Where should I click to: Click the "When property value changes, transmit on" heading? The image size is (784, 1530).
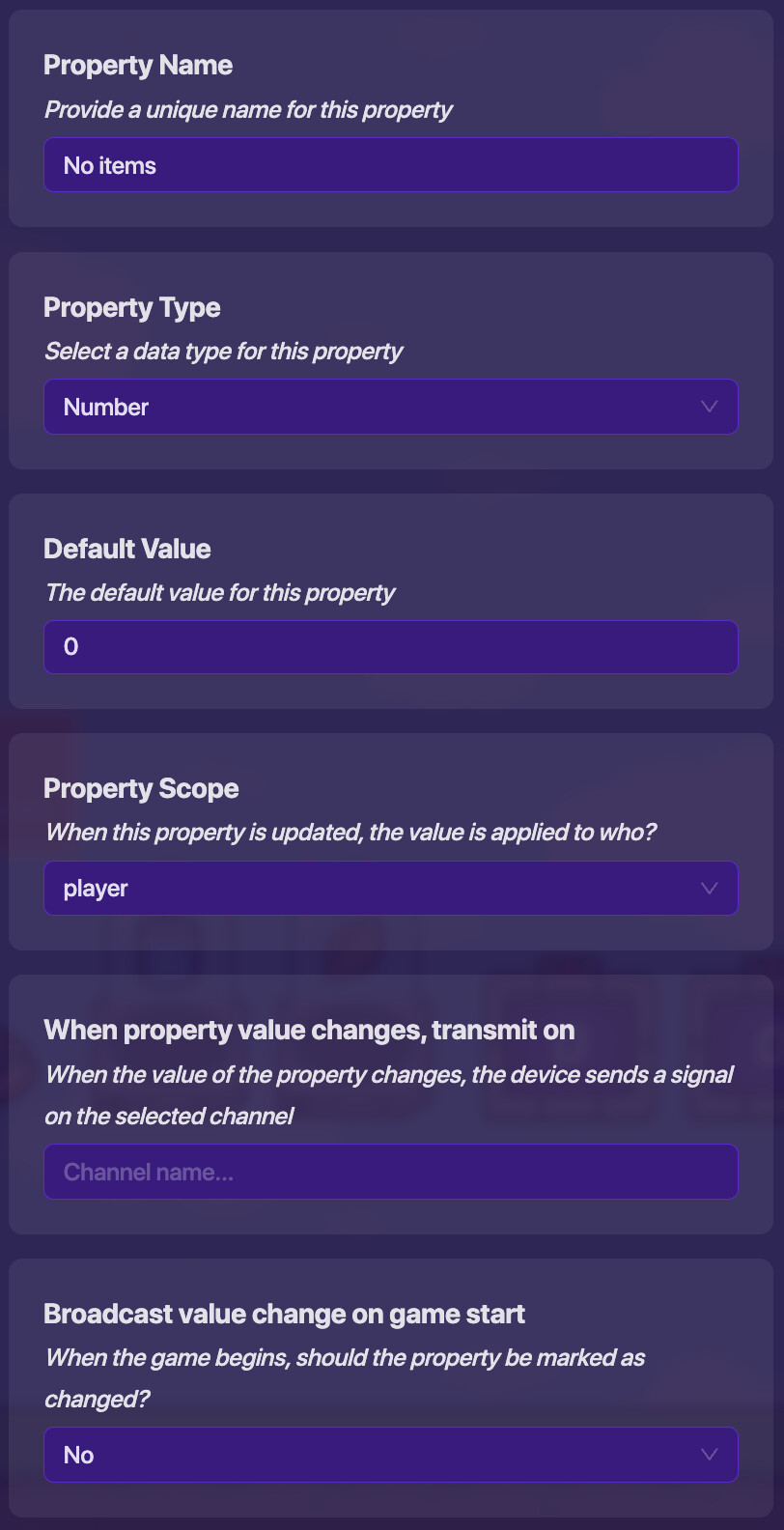(309, 1031)
